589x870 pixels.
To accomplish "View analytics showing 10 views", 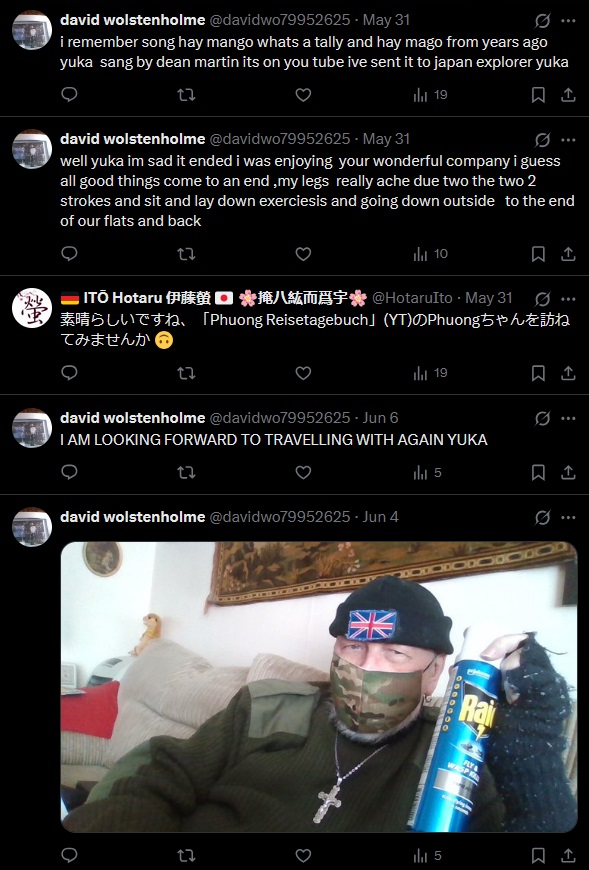I will [x=430, y=254].
